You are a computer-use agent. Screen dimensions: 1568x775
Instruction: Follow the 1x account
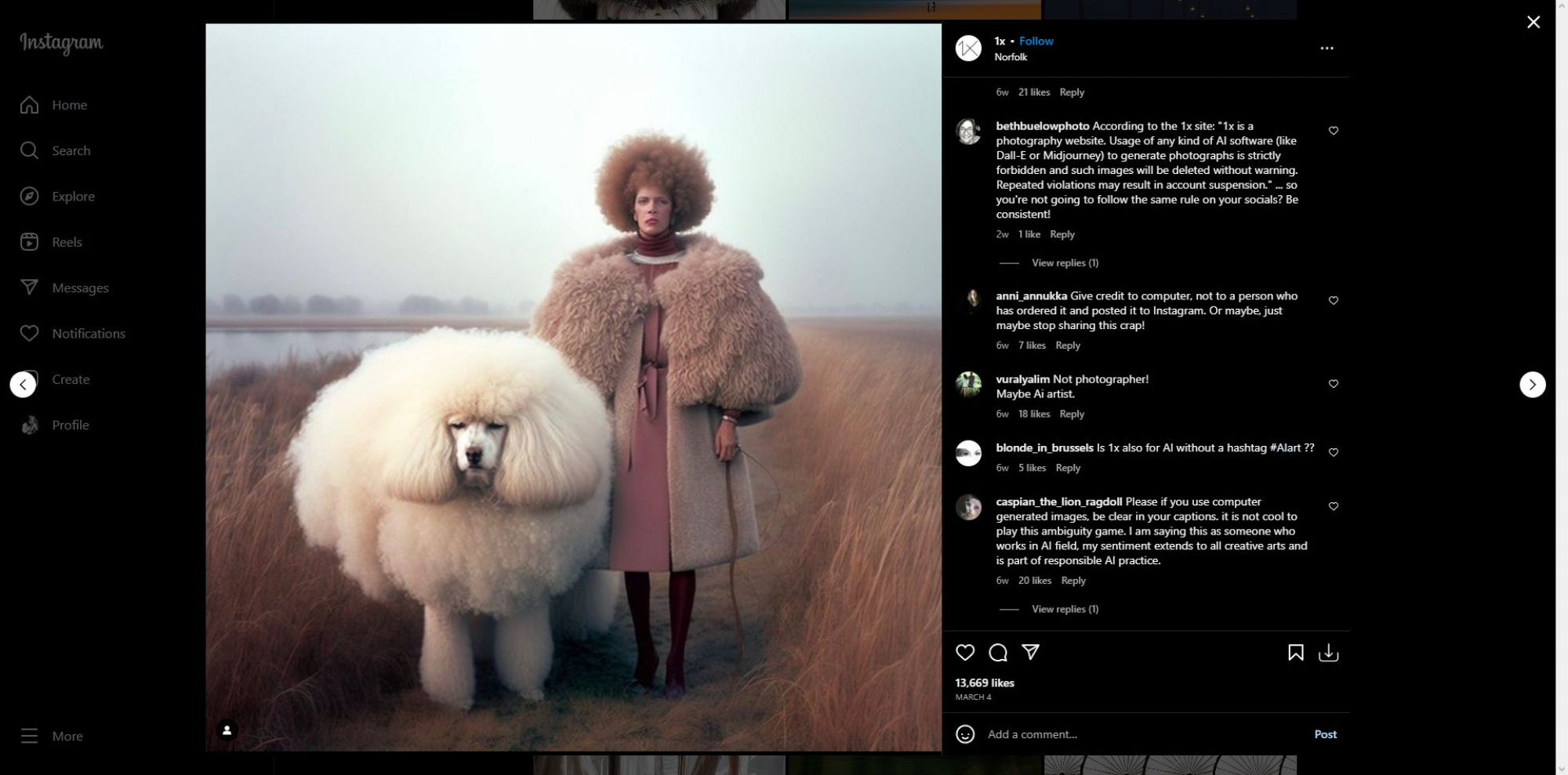(x=1036, y=42)
